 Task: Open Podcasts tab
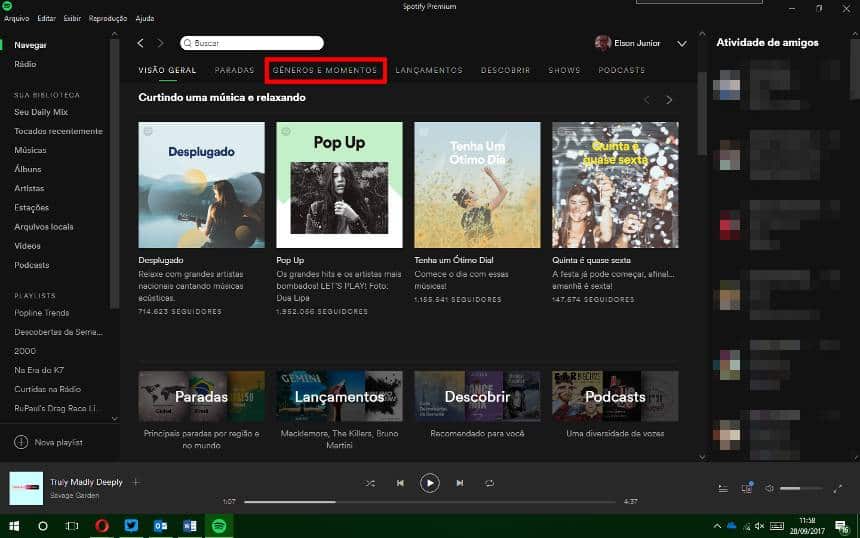[x=621, y=70]
